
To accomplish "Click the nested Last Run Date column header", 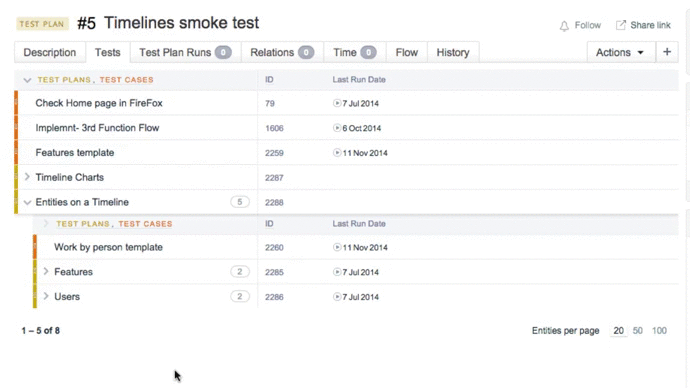I will (359, 223).
